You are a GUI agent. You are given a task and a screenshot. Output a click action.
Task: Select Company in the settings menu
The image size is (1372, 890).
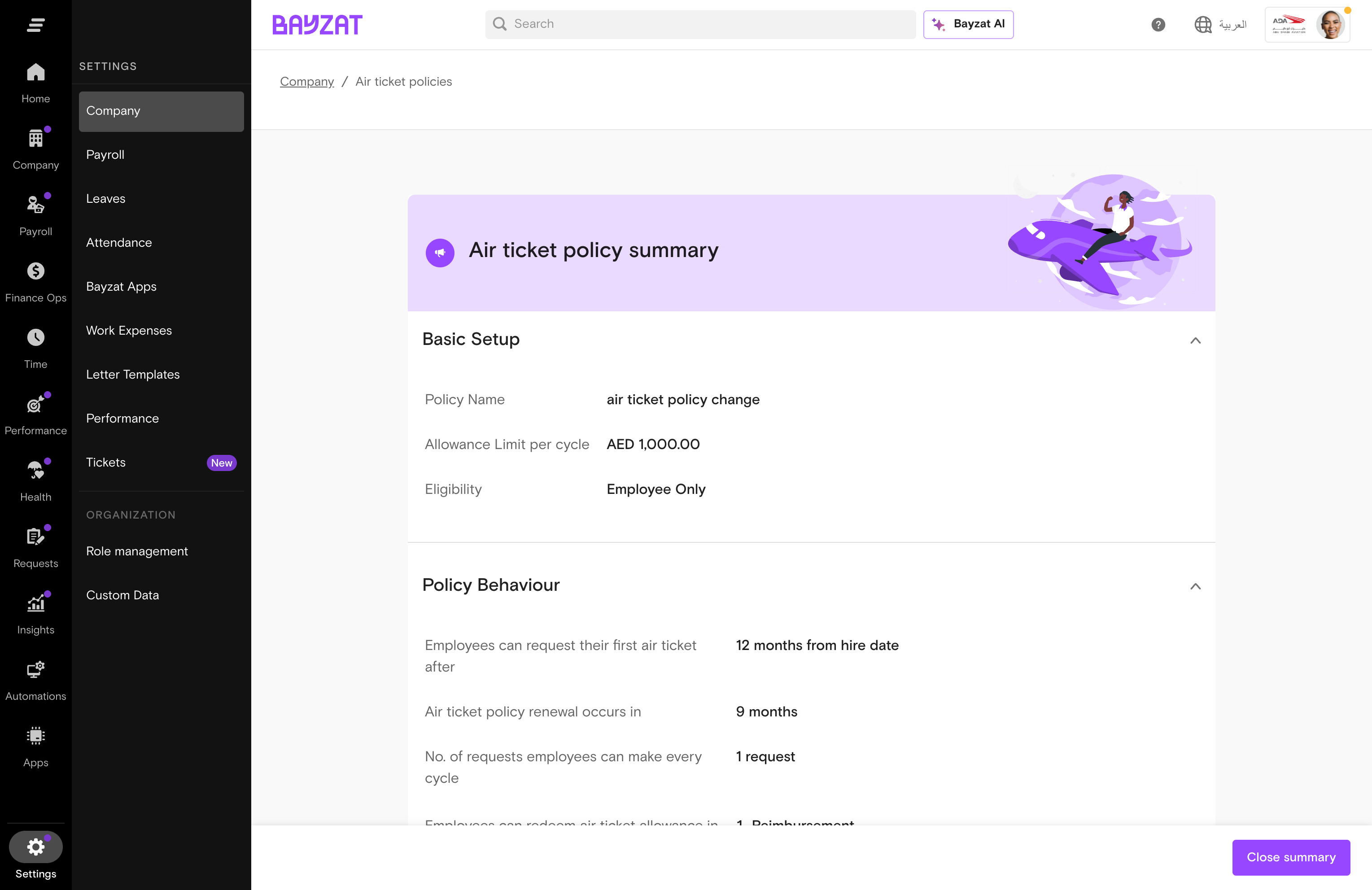(162, 111)
